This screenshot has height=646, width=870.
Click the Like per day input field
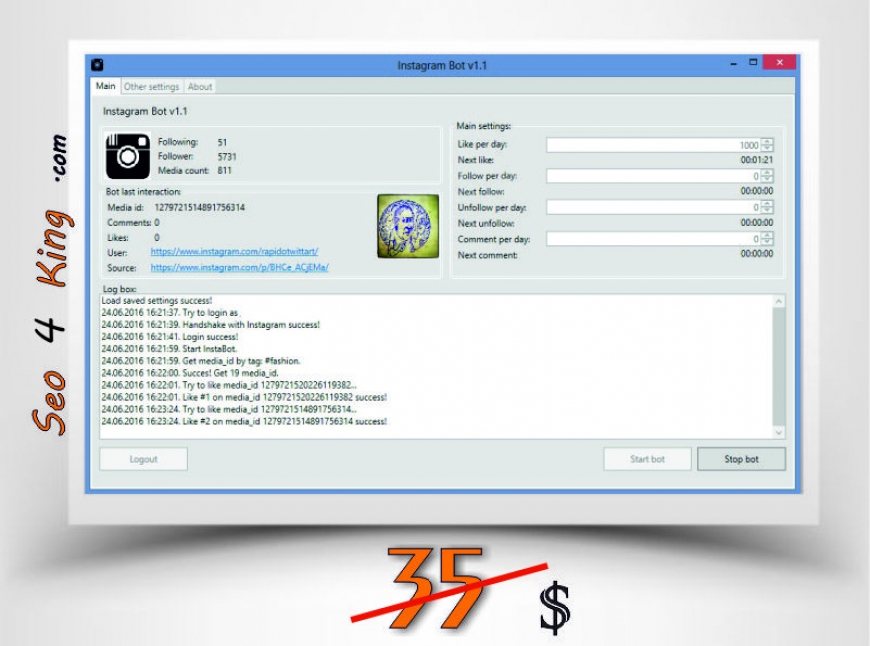coord(654,145)
